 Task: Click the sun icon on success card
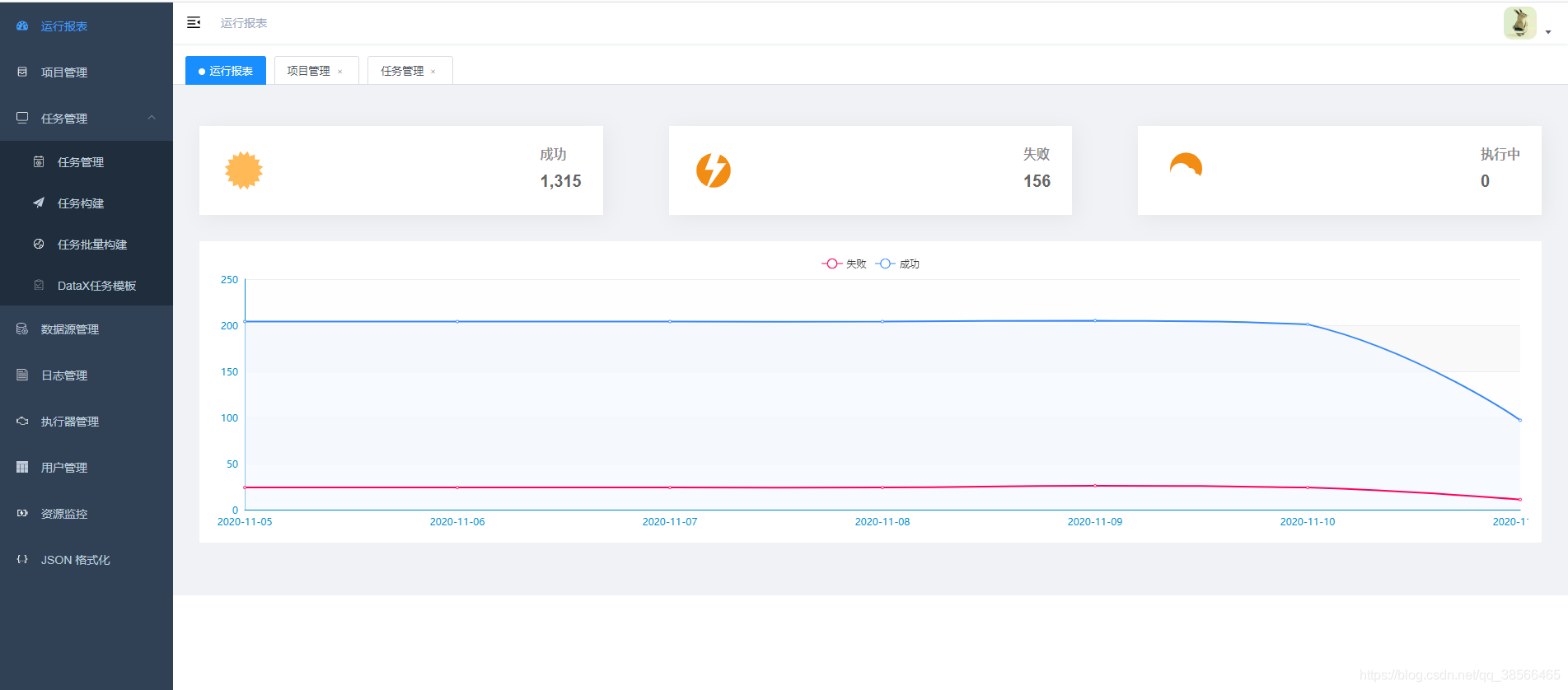[244, 170]
